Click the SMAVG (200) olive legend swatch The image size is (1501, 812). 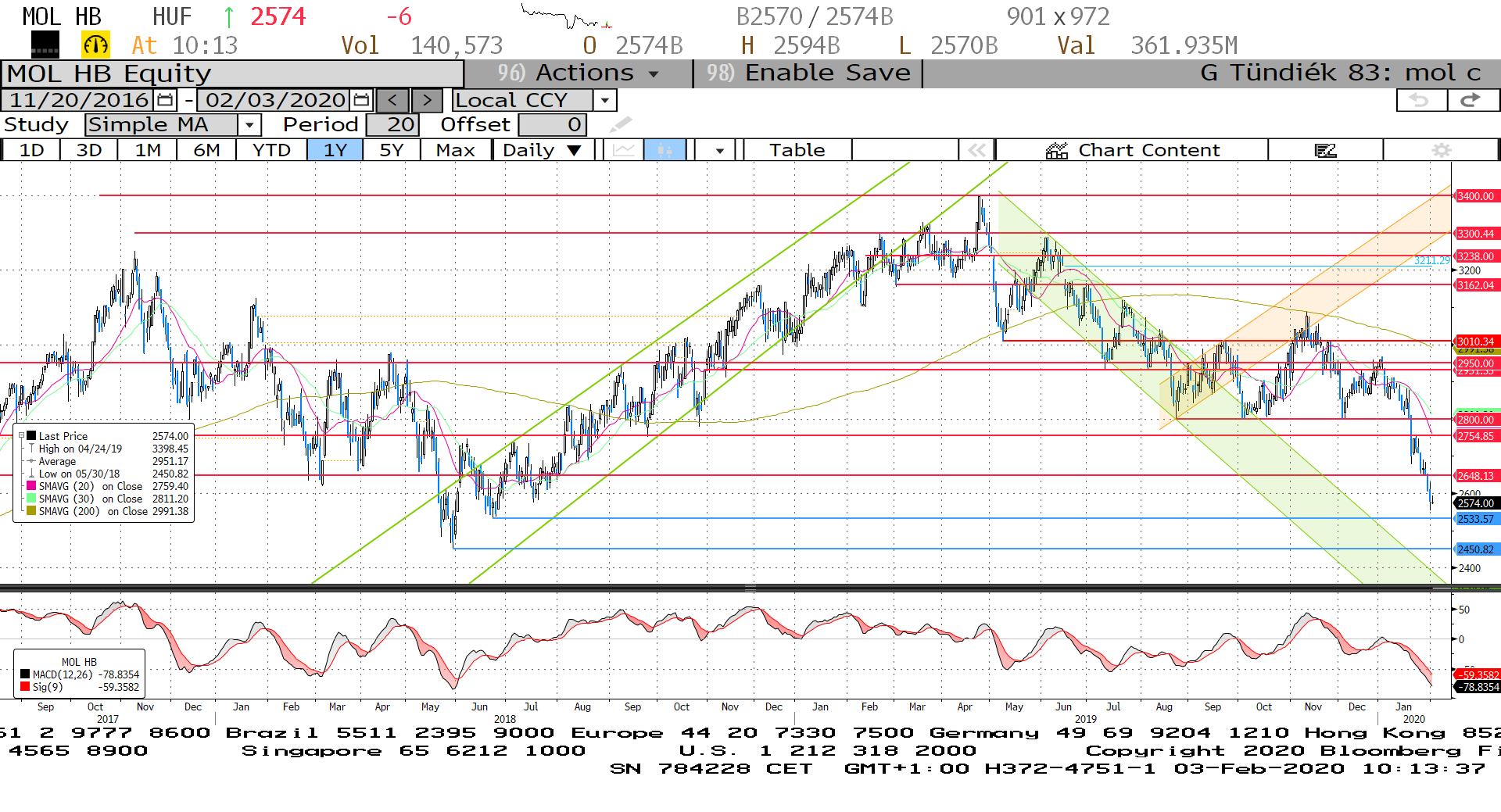31,511
